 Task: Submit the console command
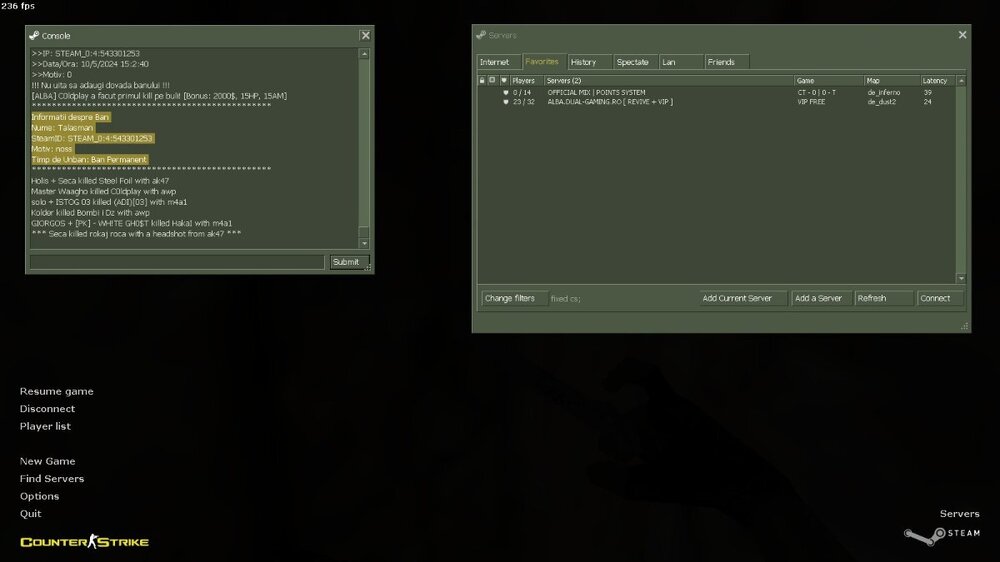346,262
